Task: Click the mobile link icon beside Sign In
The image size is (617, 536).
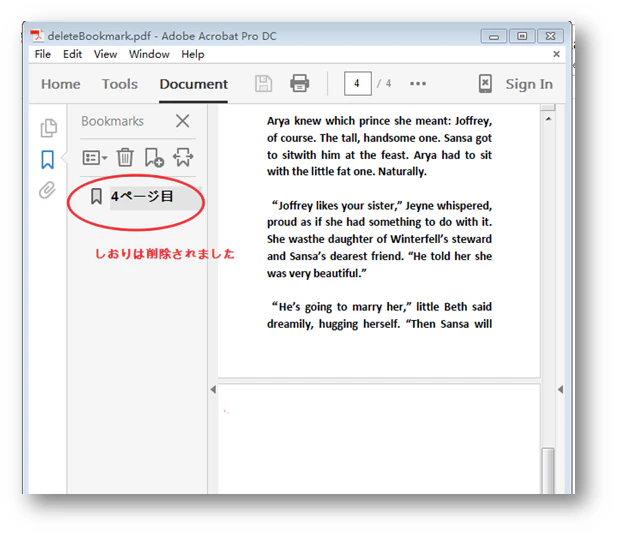Action: pos(485,83)
